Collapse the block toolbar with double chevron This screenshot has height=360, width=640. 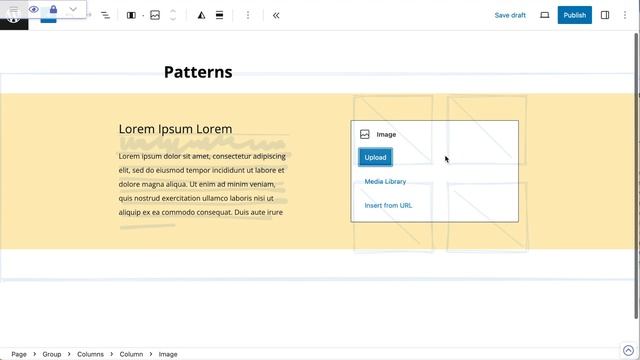coord(276,16)
